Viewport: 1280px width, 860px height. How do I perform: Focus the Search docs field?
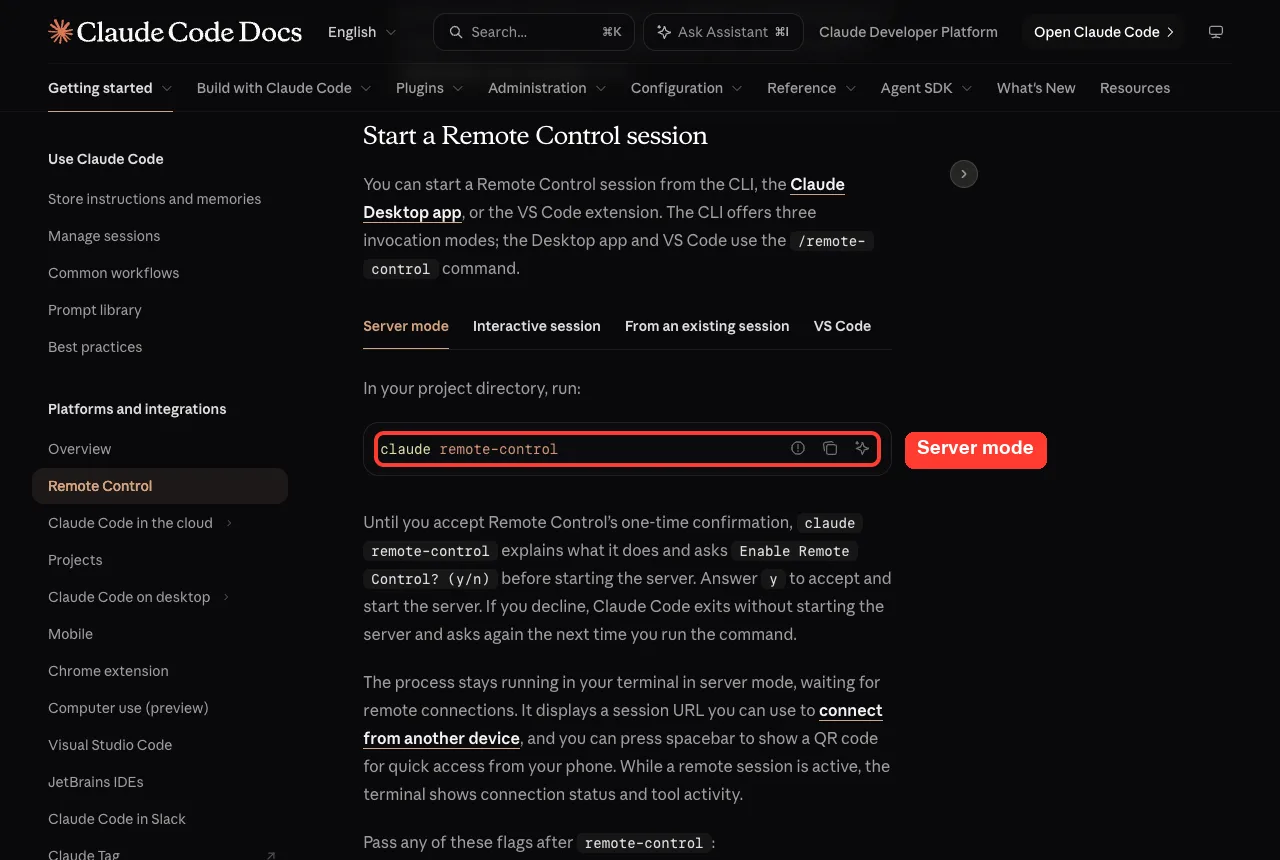click(533, 32)
